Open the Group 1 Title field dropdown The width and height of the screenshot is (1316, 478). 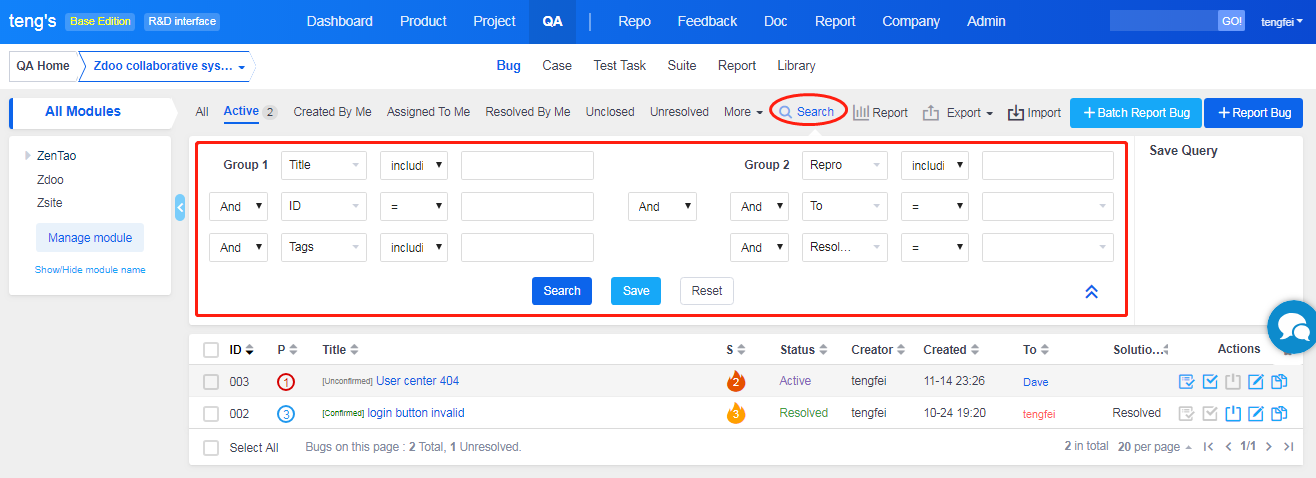coord(324,165)
